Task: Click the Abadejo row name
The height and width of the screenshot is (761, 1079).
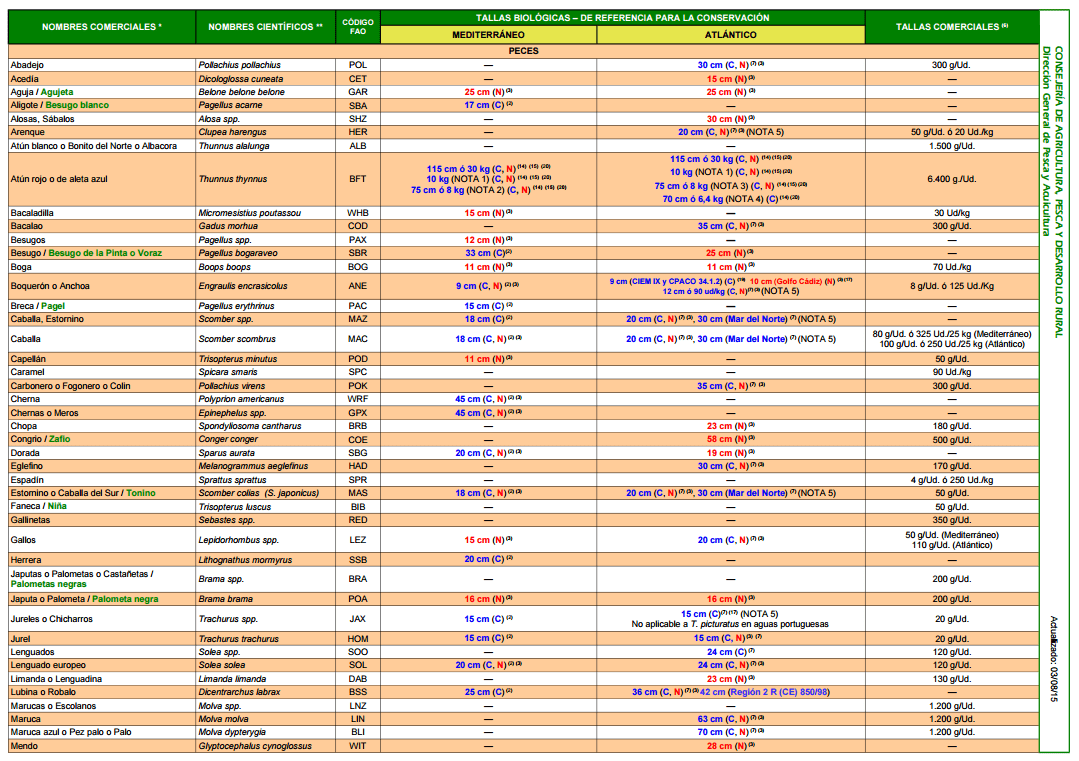Action: click(x=27, y=65)
